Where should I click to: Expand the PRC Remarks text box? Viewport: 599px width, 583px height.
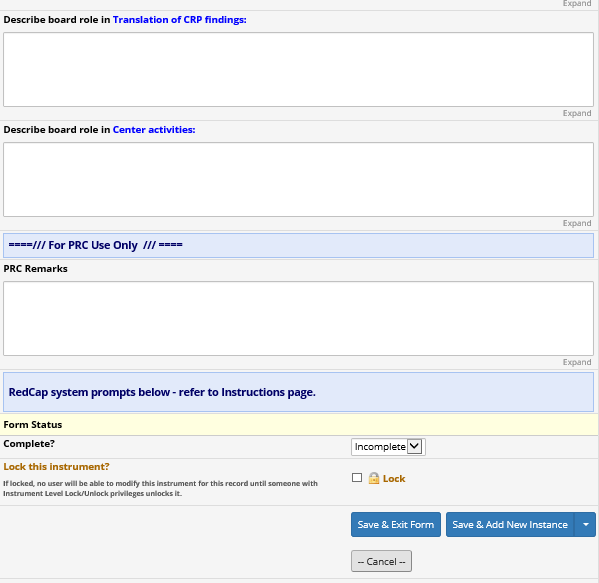576,363
